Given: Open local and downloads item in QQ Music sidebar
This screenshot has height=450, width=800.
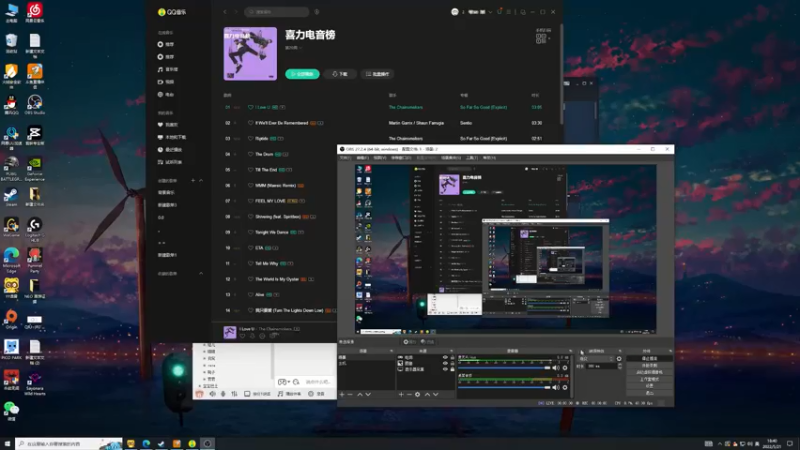Looking at the screenshot, I should tap(172, 137).
